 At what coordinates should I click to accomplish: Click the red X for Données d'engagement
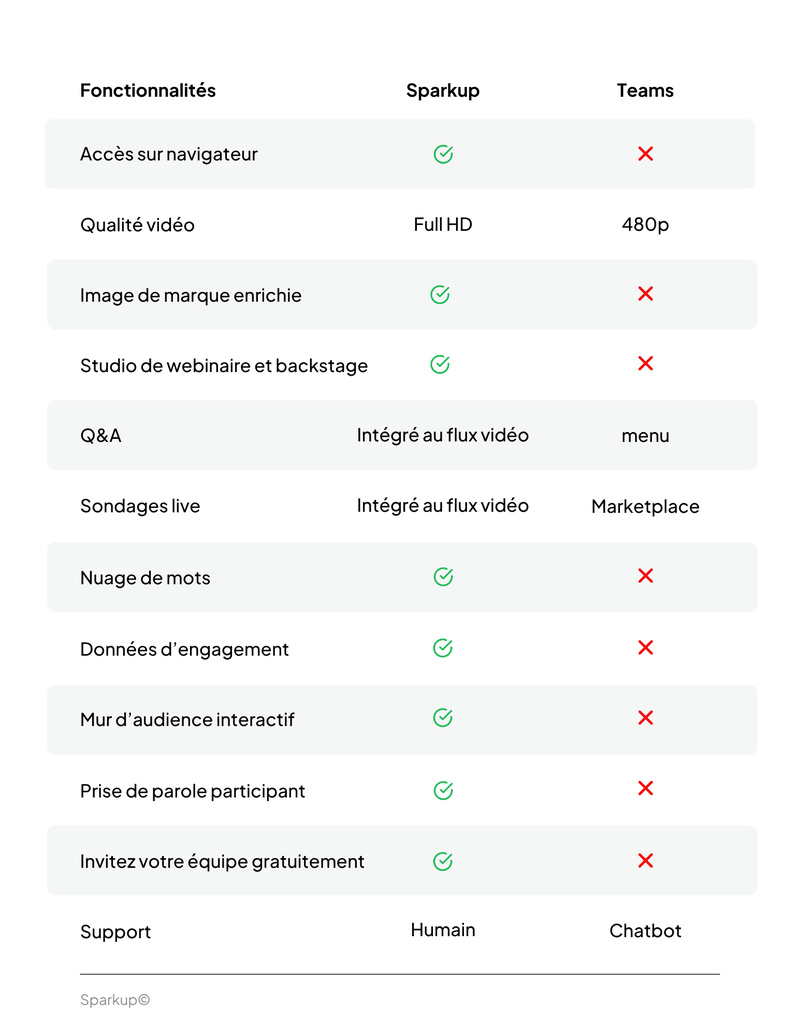646,648
